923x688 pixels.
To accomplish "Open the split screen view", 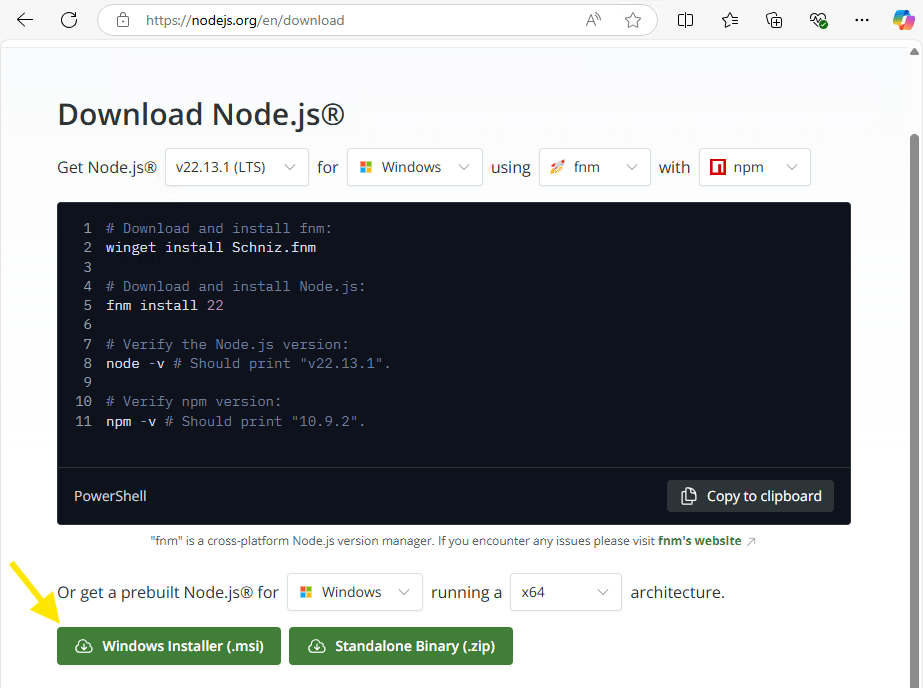I will (x=686, y=20).
